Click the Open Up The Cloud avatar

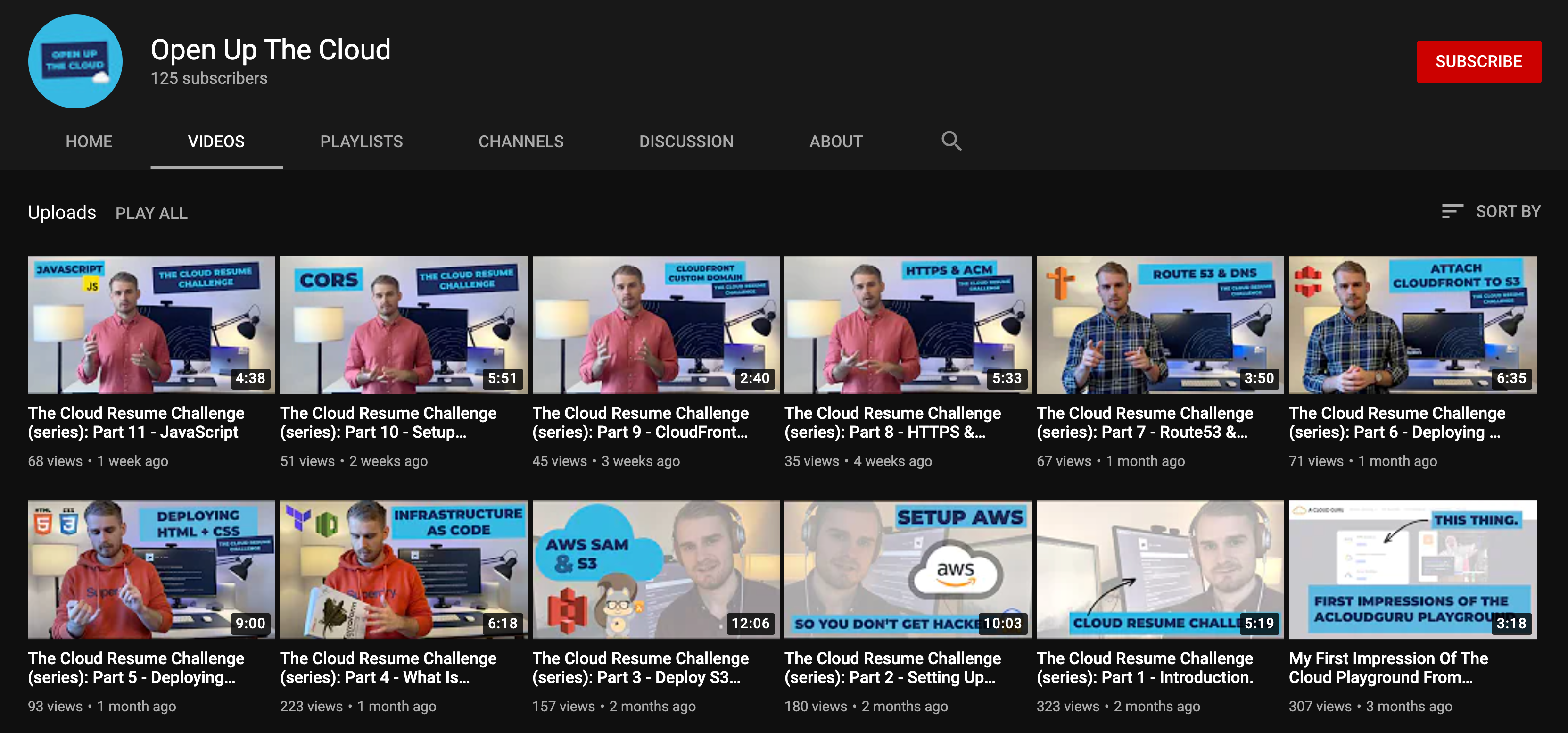tap(75, 61)
